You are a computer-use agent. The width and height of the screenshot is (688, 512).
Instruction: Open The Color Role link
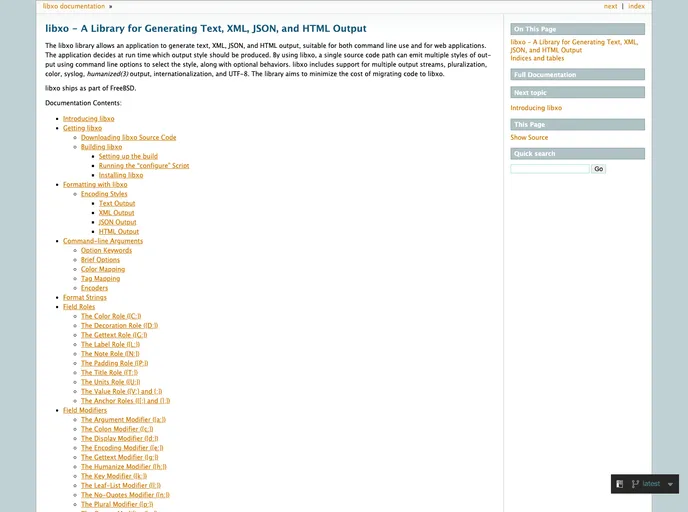point(111,316)
